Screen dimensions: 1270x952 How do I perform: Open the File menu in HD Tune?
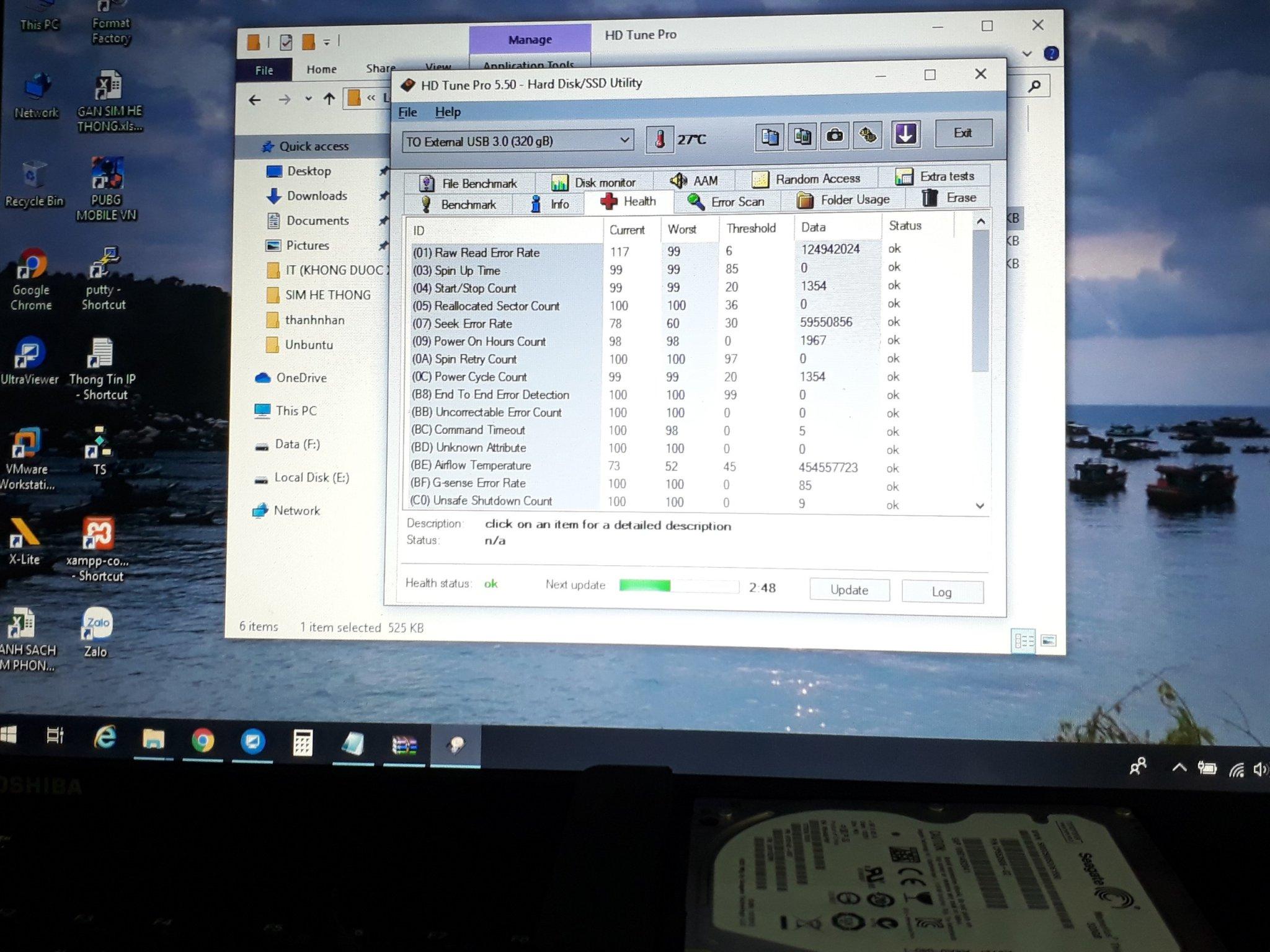407,112
